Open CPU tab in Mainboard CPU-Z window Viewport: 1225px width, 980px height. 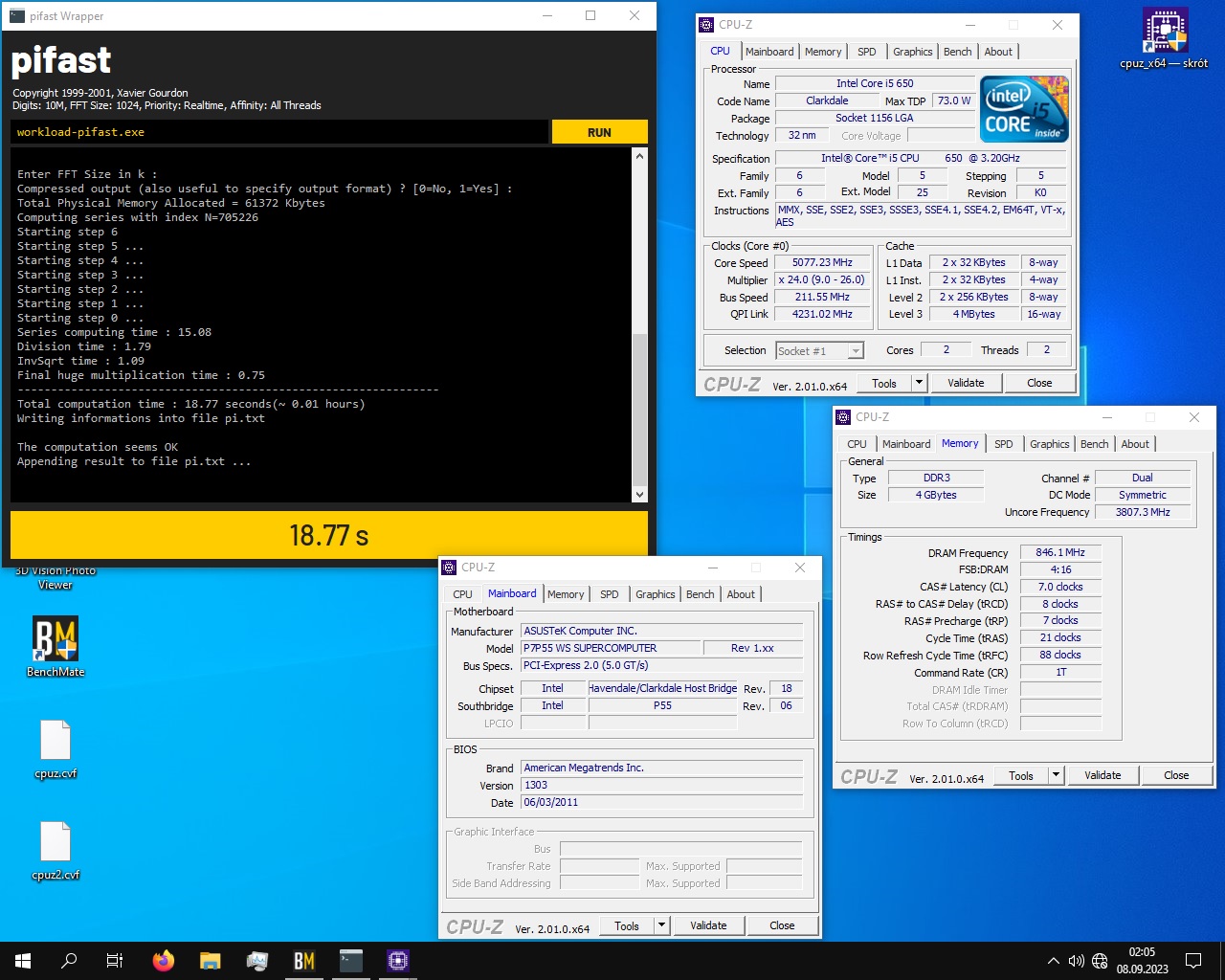pos(462,594)
